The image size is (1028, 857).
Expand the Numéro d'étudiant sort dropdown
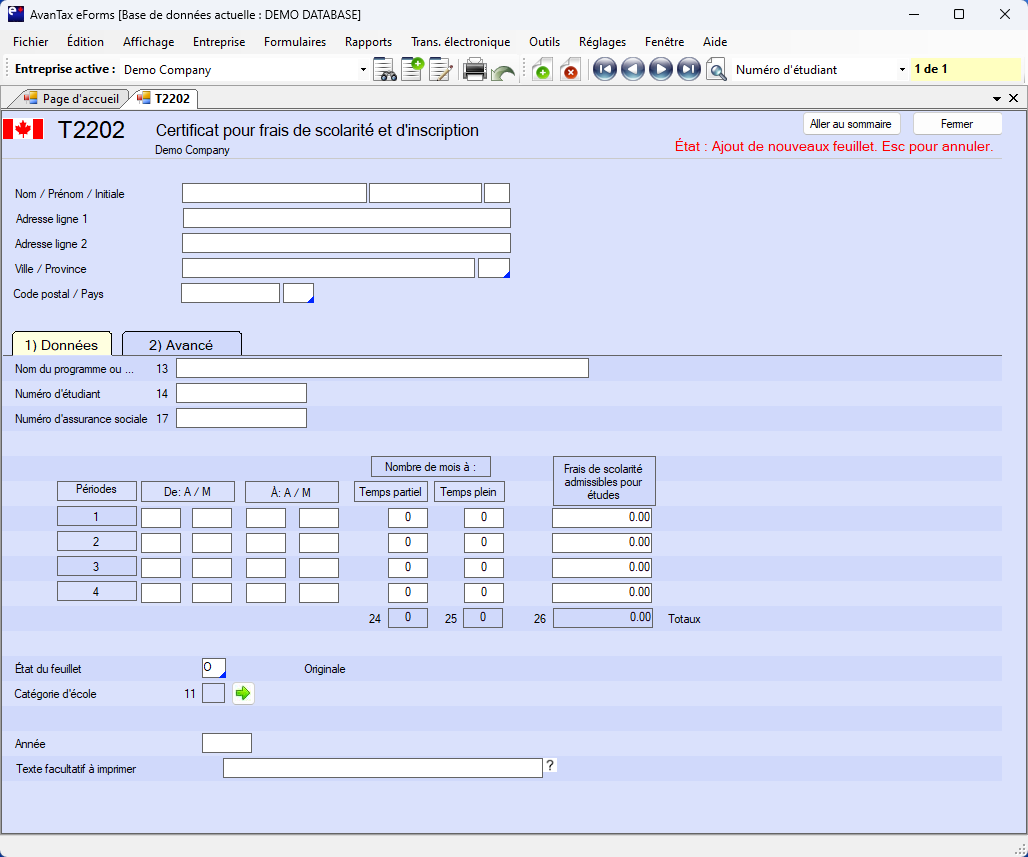902,70
